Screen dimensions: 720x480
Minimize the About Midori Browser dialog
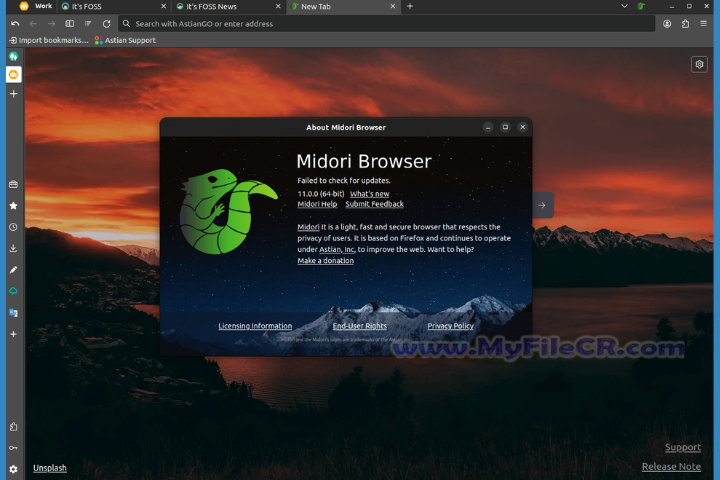tap(488, 127)
